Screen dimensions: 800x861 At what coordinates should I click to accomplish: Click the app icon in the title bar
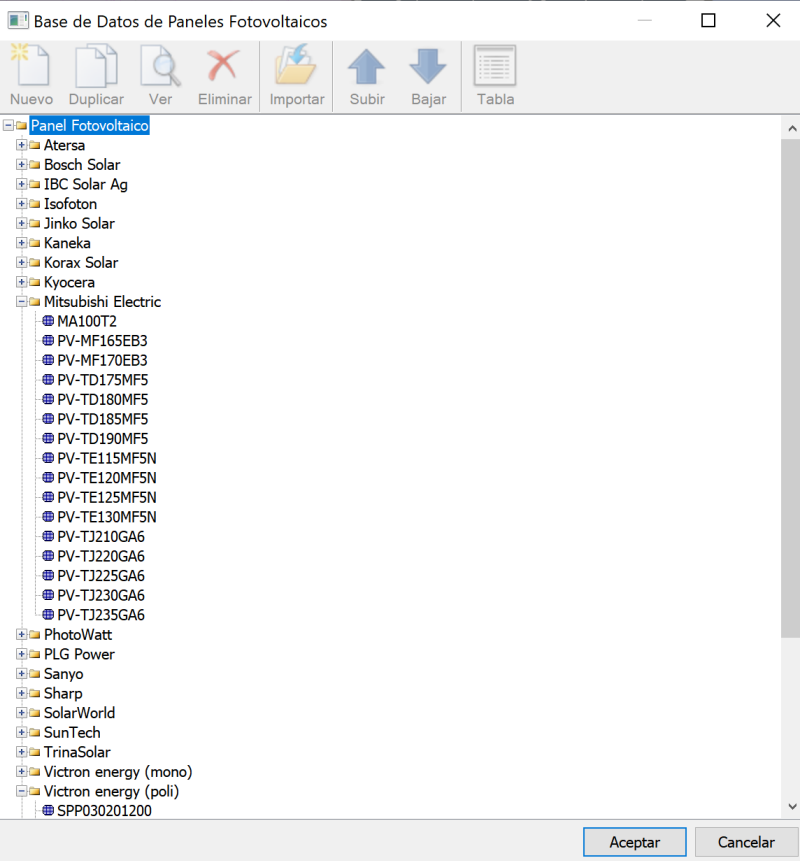[18, 21]
